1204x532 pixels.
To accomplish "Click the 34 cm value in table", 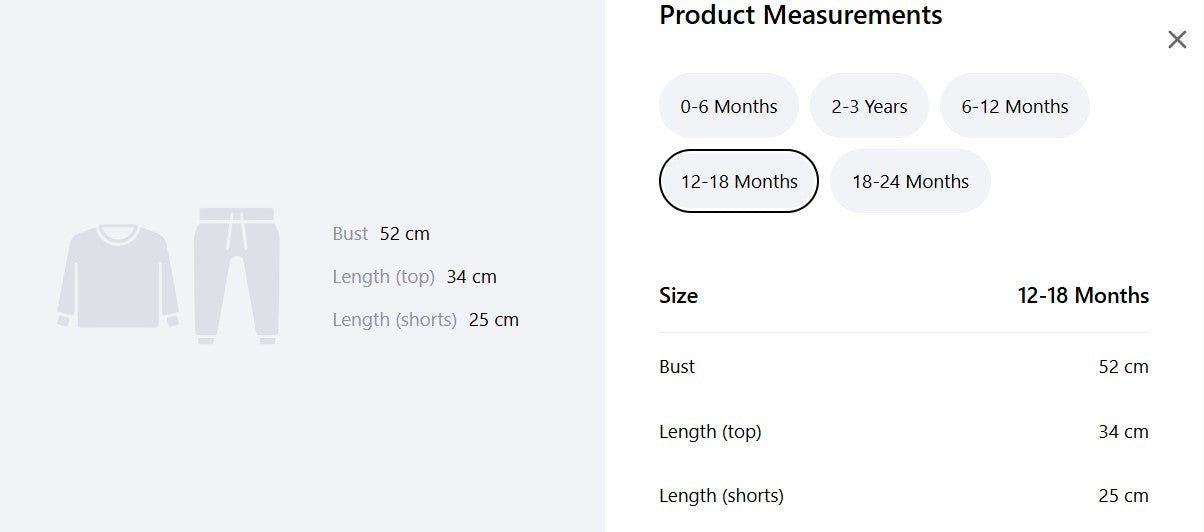I will coord(1123,432).
